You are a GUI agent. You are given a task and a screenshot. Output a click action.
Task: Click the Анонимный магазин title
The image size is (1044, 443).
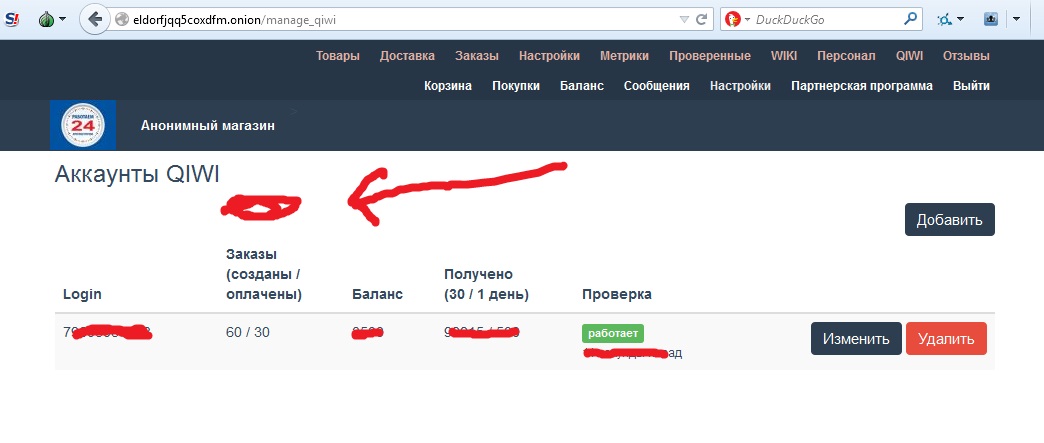pos(208,125)
